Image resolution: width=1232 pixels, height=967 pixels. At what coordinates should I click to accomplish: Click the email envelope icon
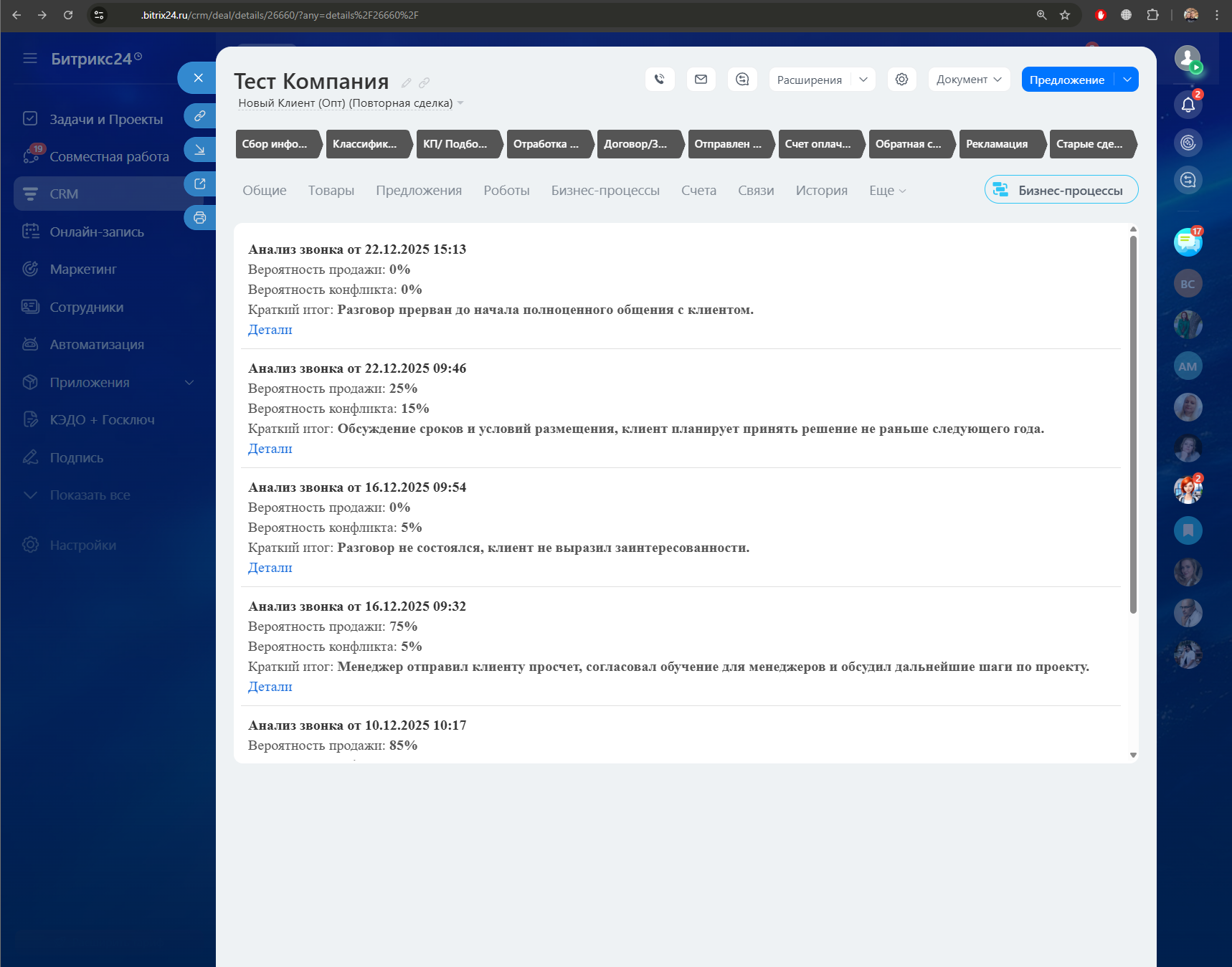pyautogui.click(x=701, y=80)
